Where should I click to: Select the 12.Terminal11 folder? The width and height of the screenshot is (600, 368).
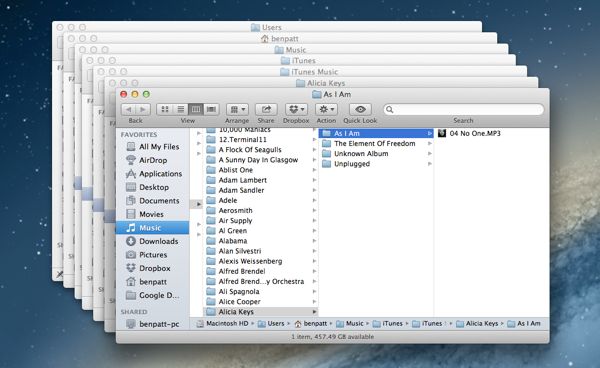click(x=260, y=140)
